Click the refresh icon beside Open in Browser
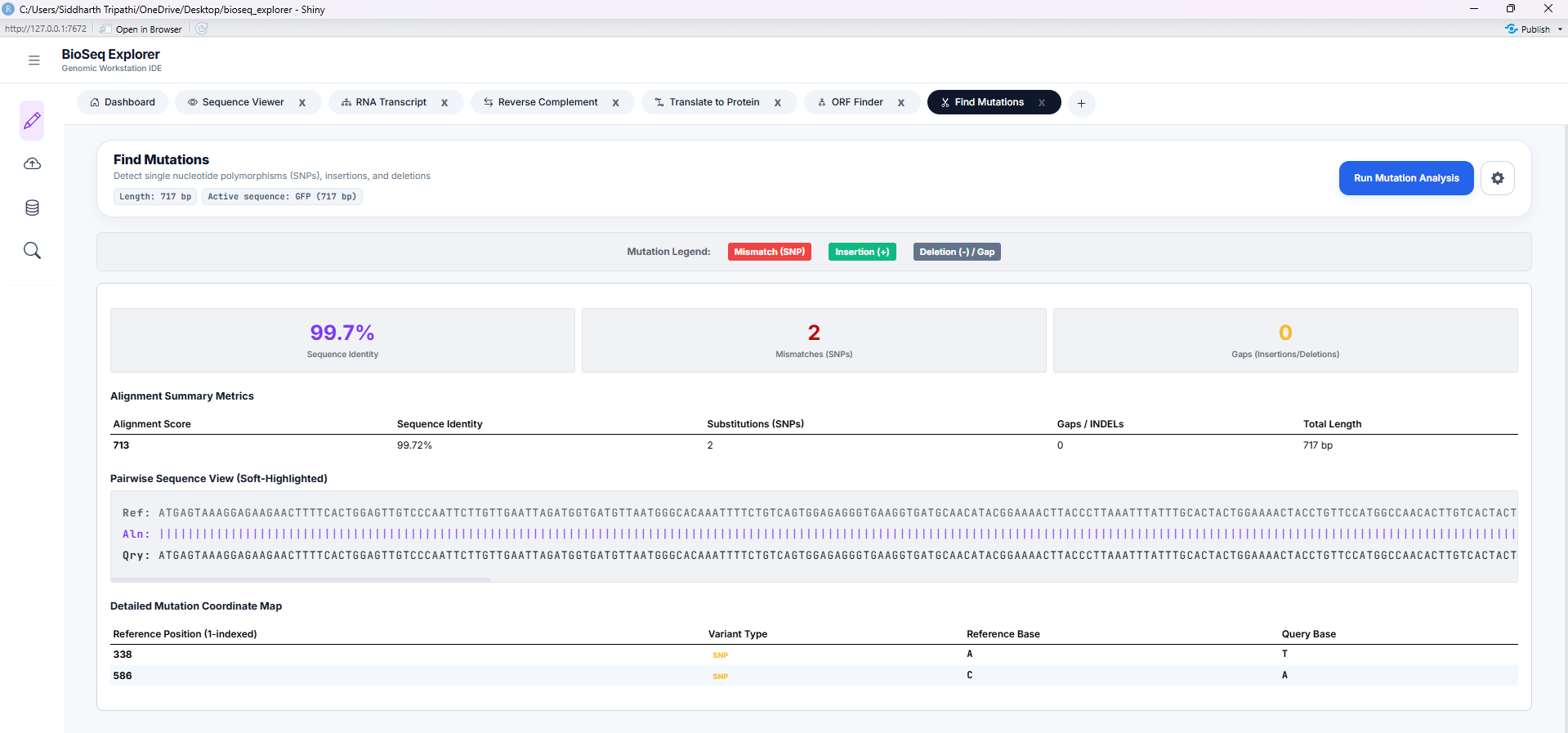Viewport: 1568px width, 733px height. [202, 29]
